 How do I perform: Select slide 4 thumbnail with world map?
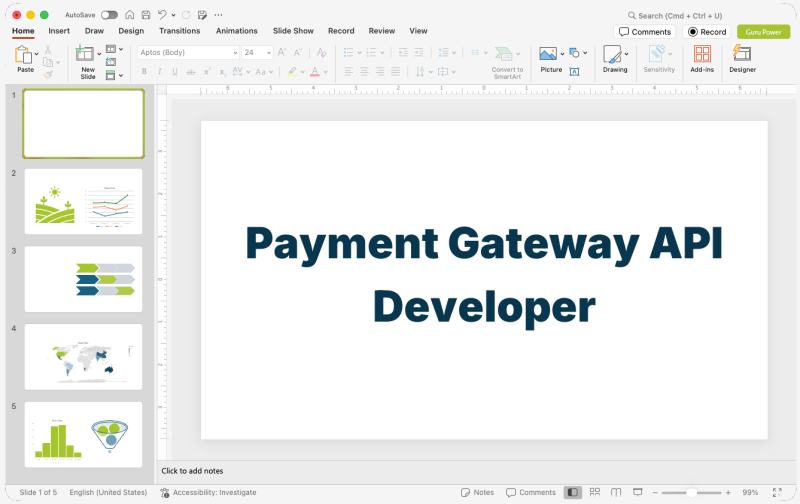point(84,357)
